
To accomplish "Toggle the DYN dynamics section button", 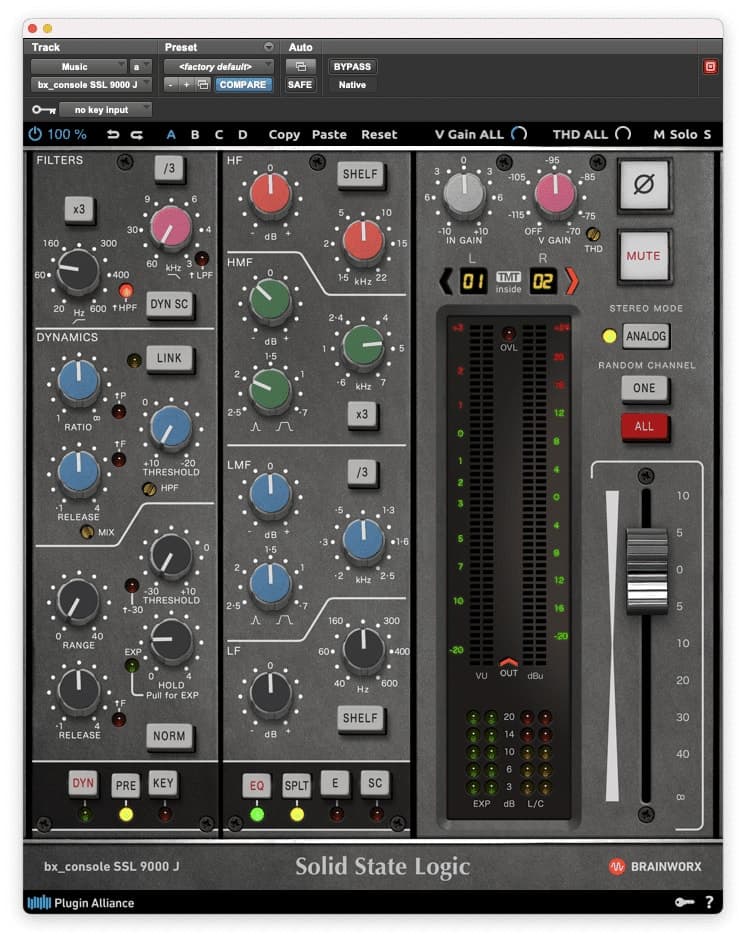I will point(83,783).
